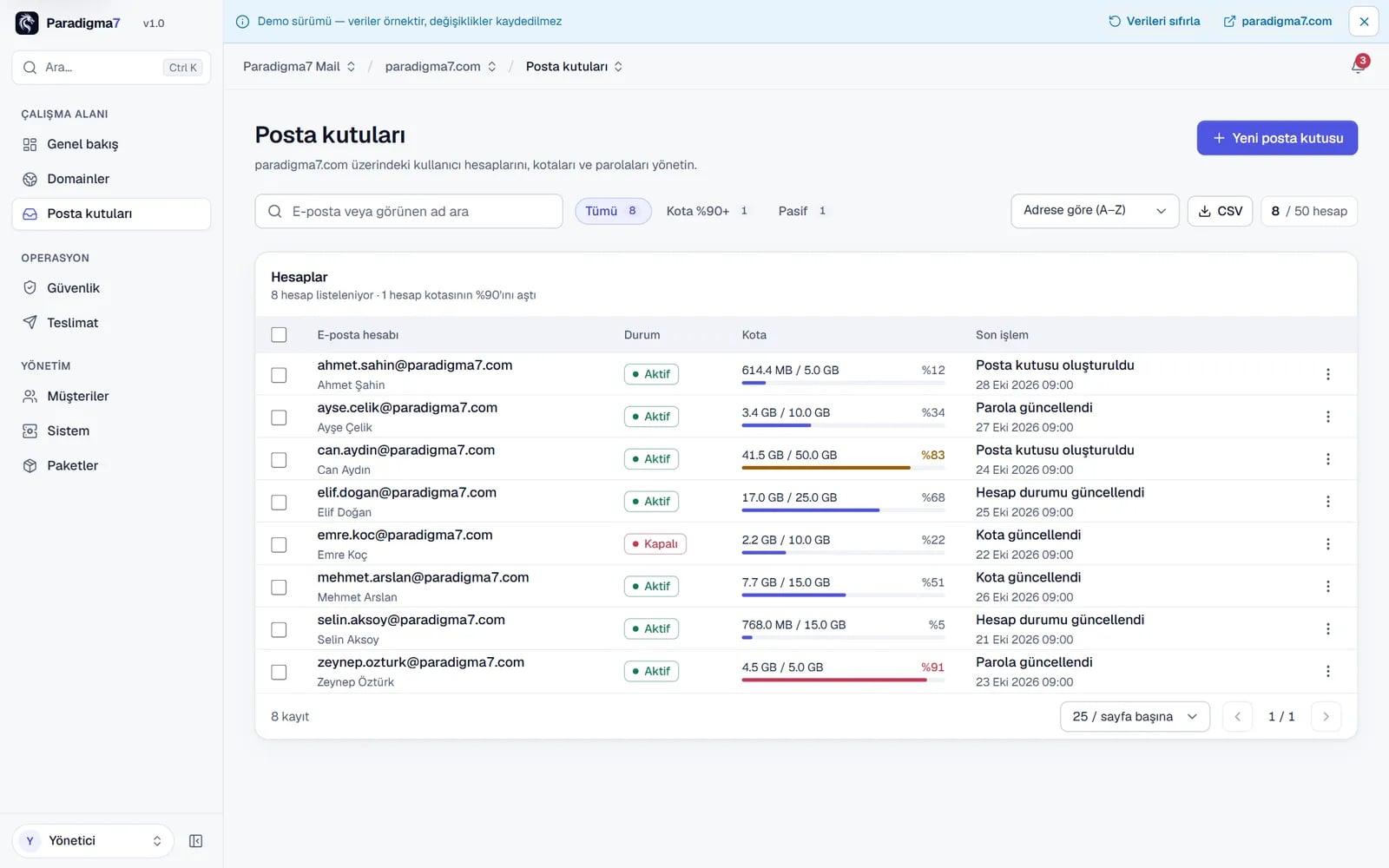
Task: Open row actions for emre.koc@paradigma7.com
Action: (1327, 544)
